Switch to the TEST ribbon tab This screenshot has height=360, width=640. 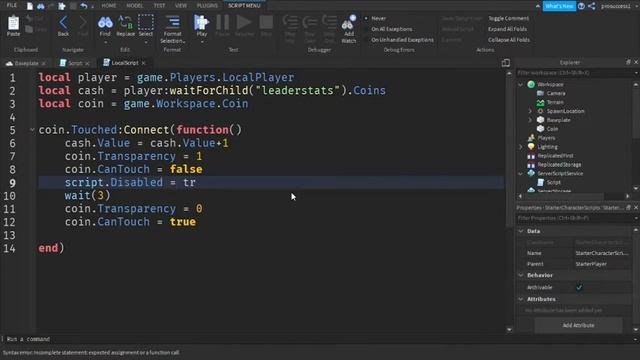(159, 6)
